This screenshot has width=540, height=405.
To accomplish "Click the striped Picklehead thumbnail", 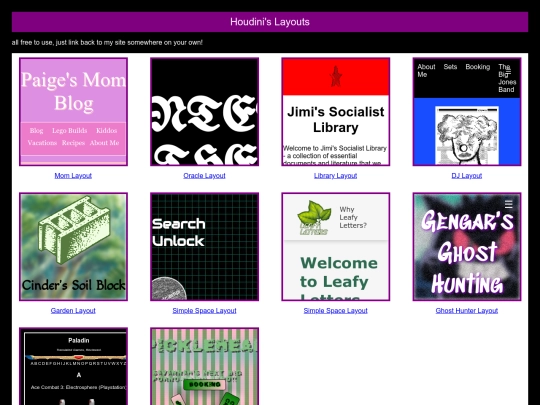I will point(205,366).
